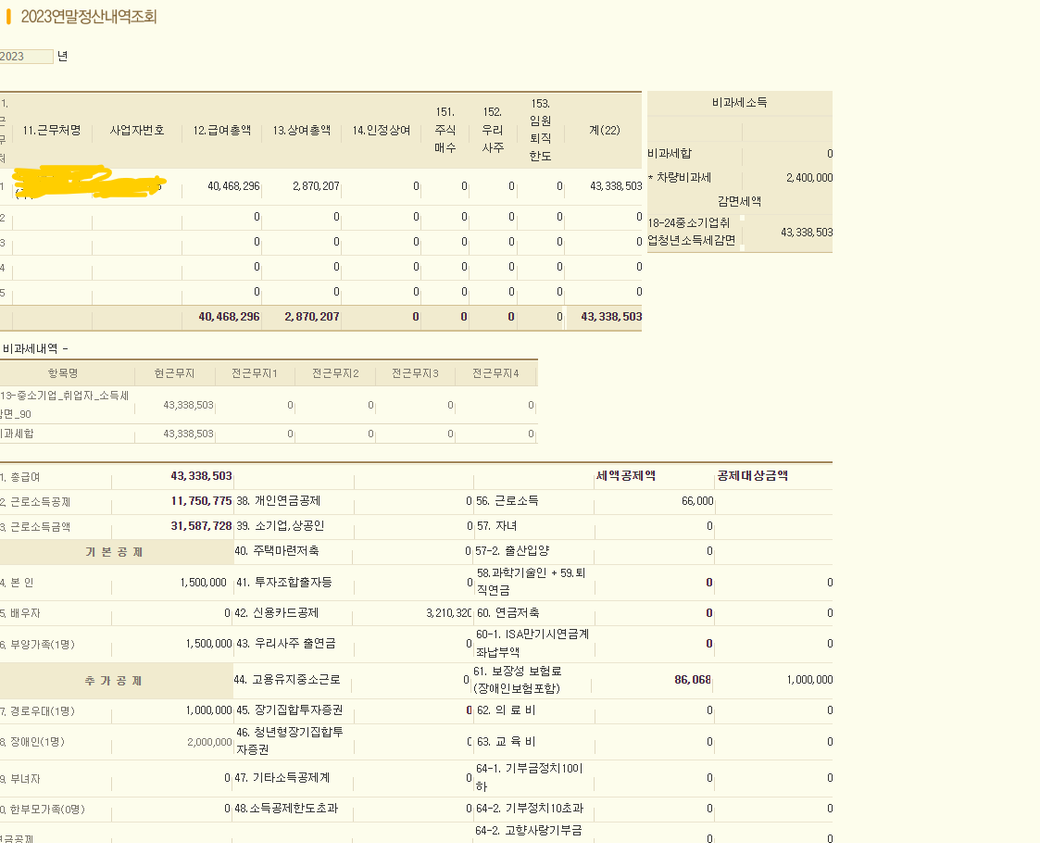The image size is (1040, 843).
Task: Click the 기본공제 section header
Action: pyautogui.click(x=114, y=552)
